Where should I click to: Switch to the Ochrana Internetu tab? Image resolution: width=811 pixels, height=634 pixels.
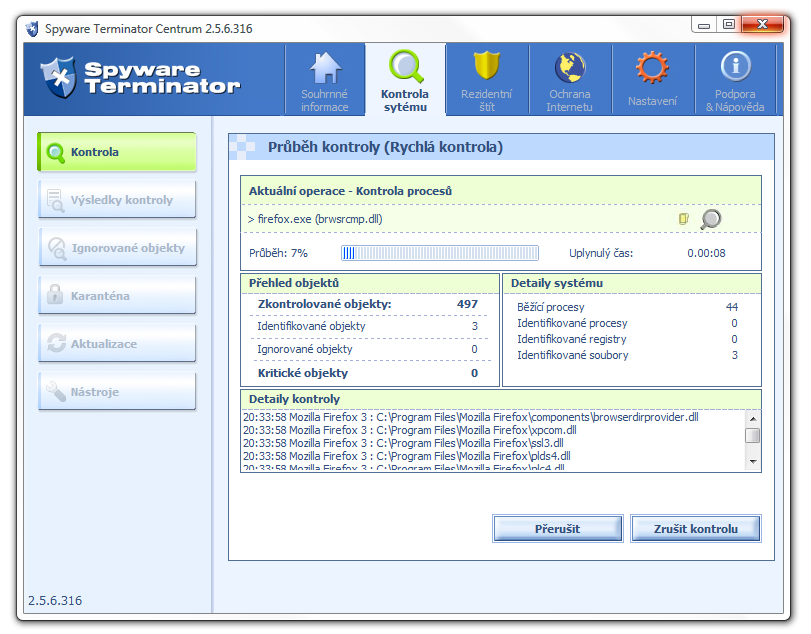pyautogui.click(x=570, y=80)
